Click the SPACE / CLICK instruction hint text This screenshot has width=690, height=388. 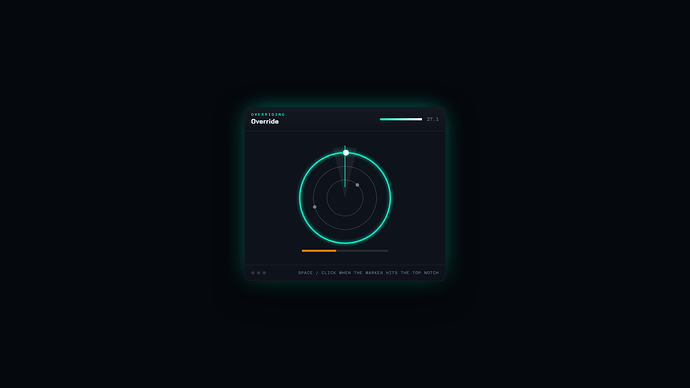coord(368,273)
